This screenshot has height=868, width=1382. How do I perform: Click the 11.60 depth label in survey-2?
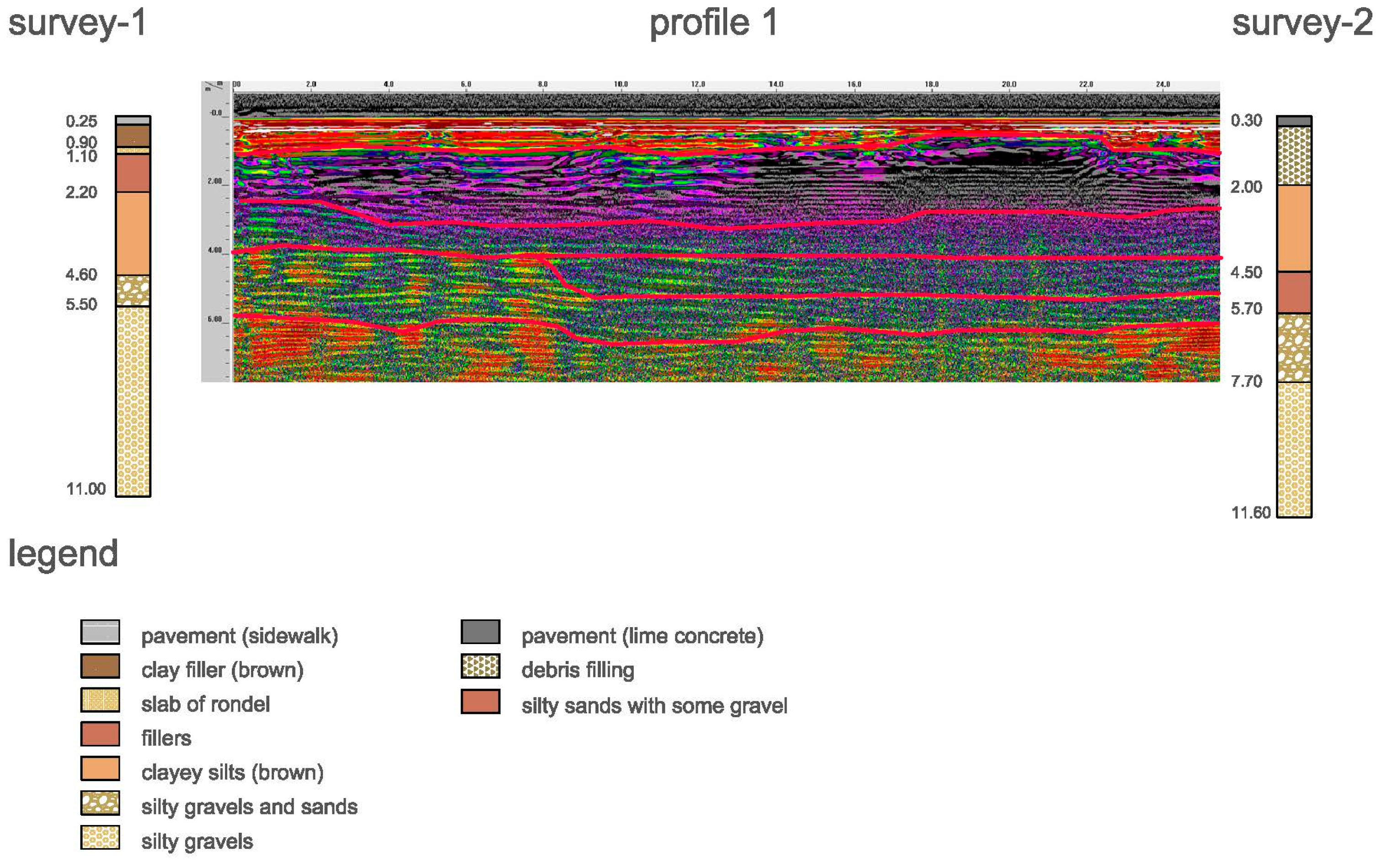pos(1251,512)
